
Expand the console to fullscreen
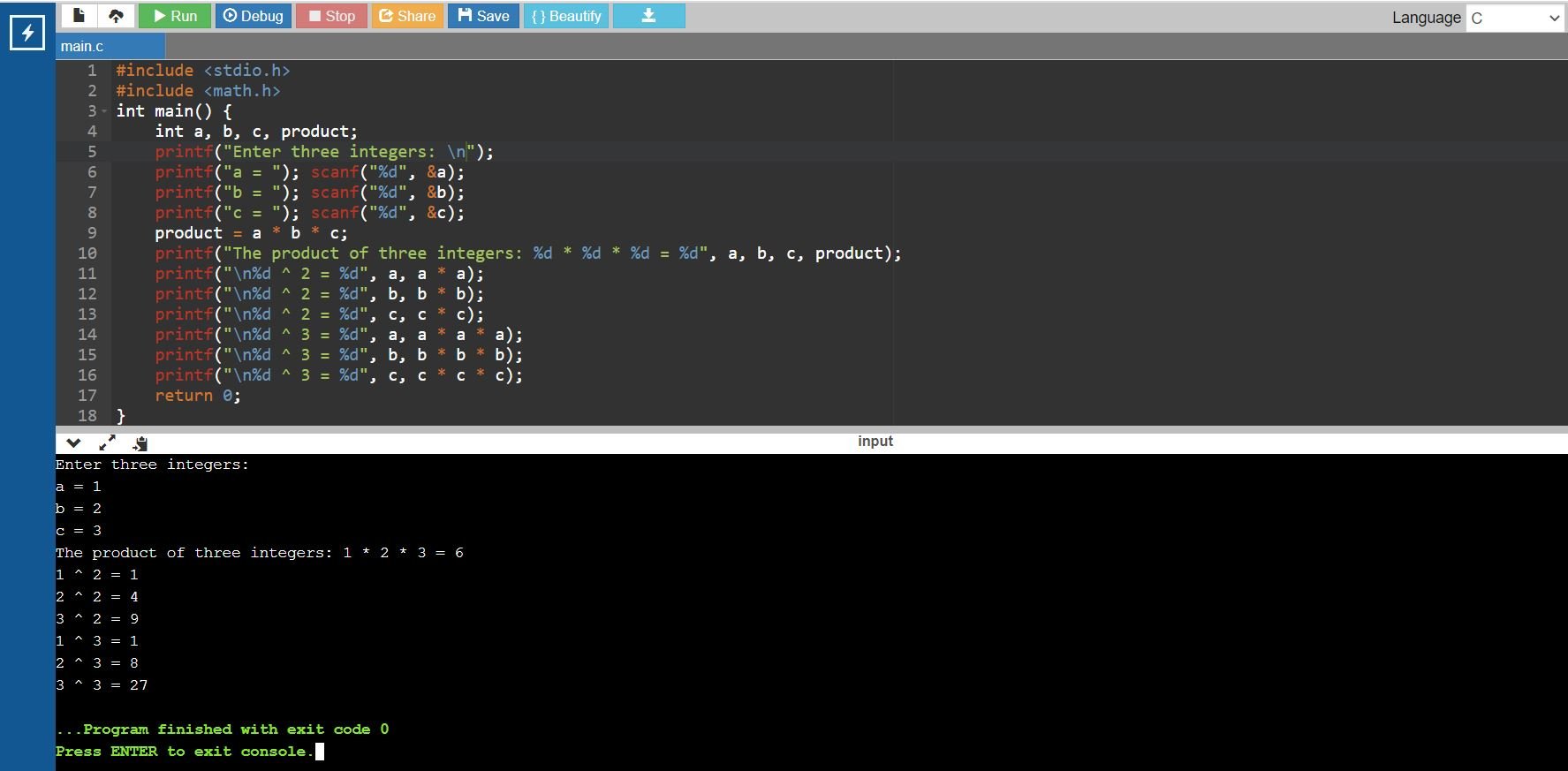107,442
